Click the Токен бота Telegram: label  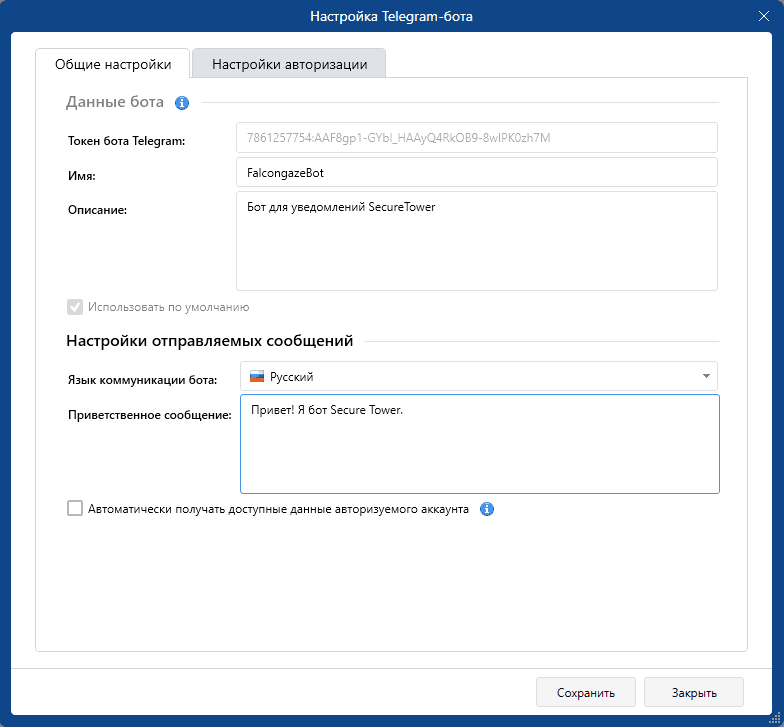126,141
